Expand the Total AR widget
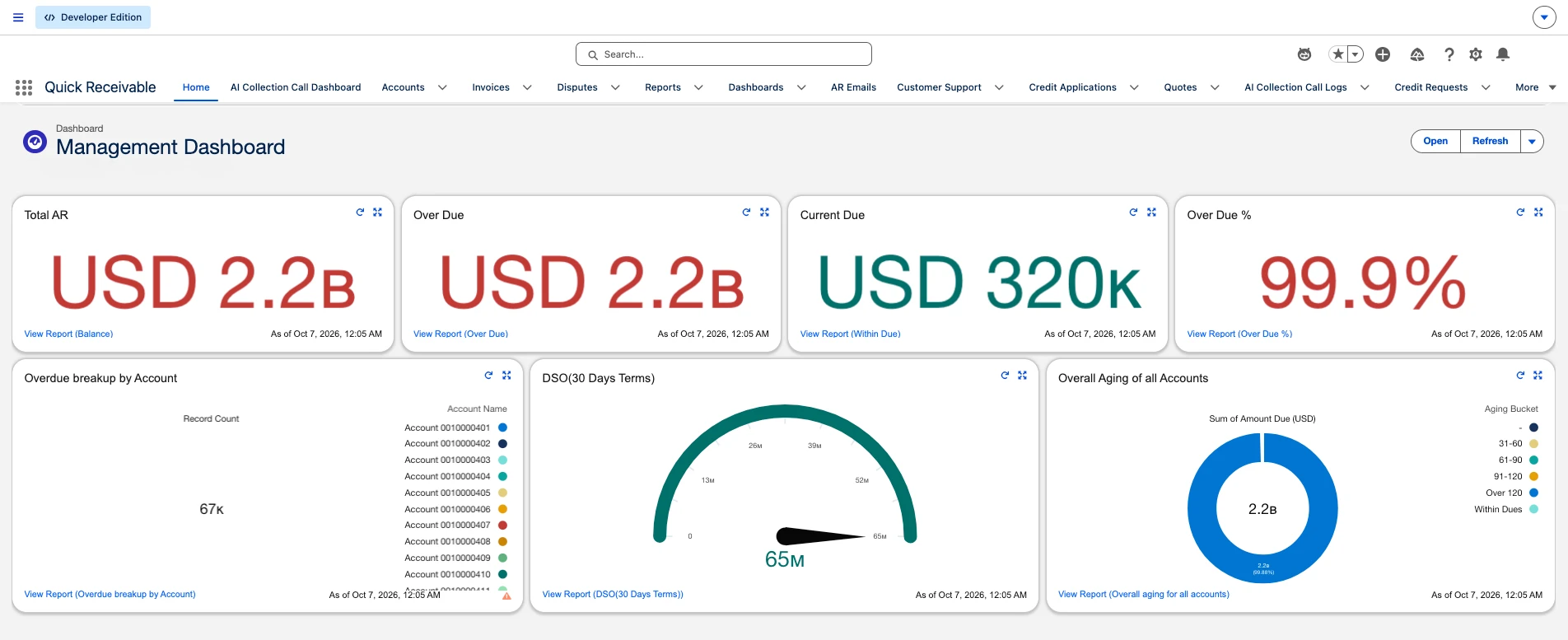This screenshot has width=1568, height=640. tap(377, 213)
